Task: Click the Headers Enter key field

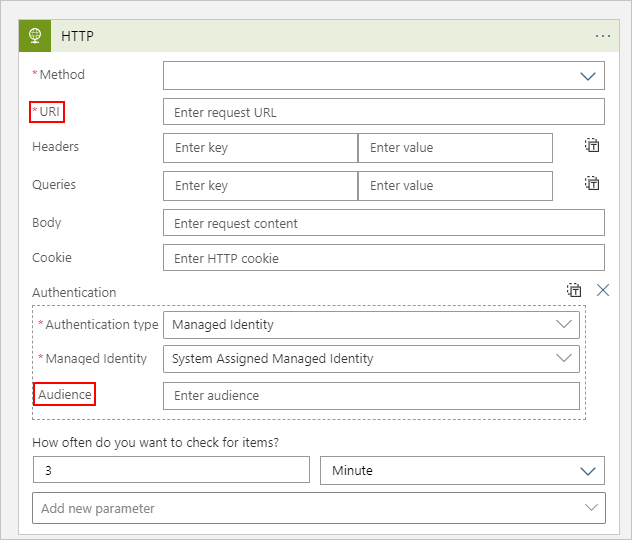Action: pos(260,148)
